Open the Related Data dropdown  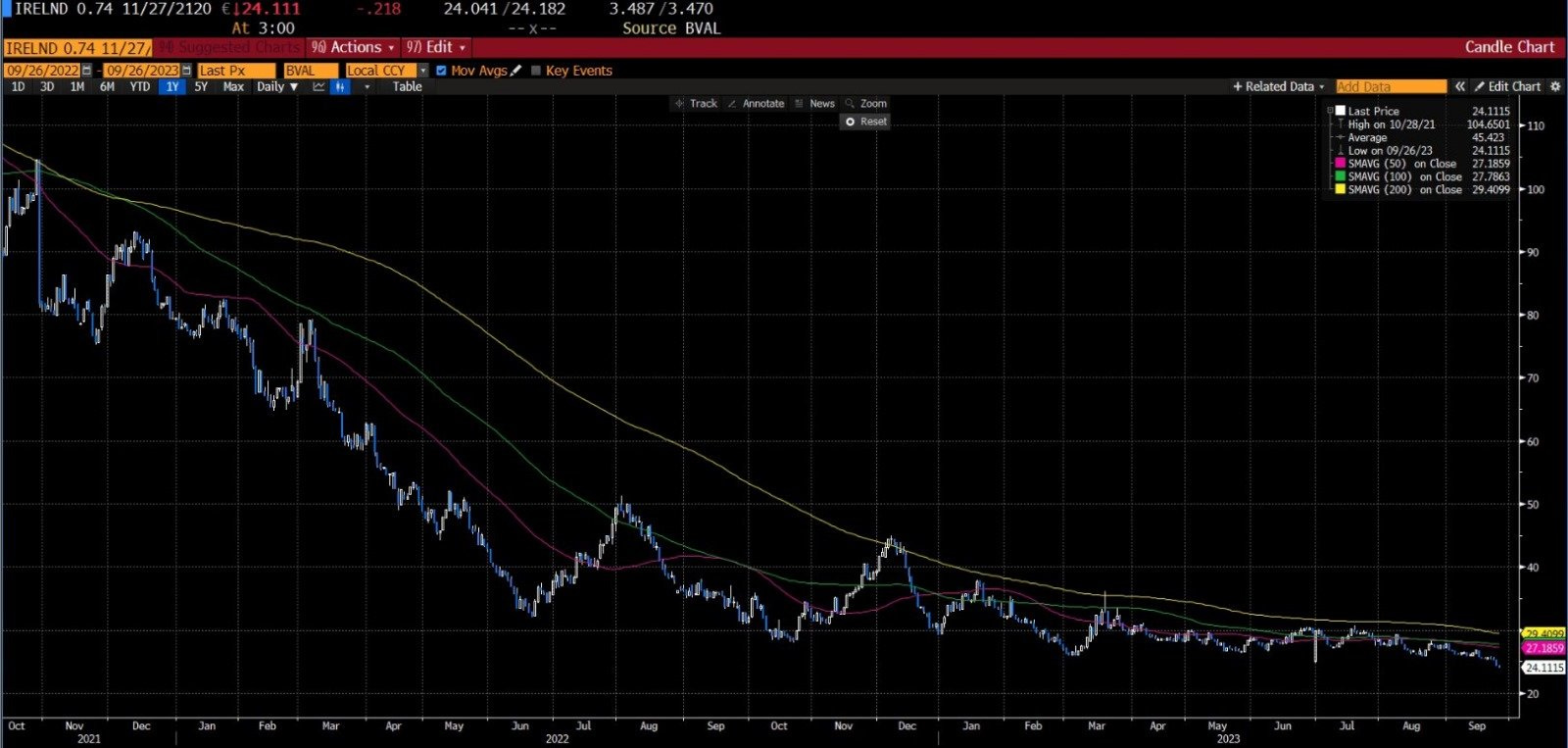click(1279, 86)
